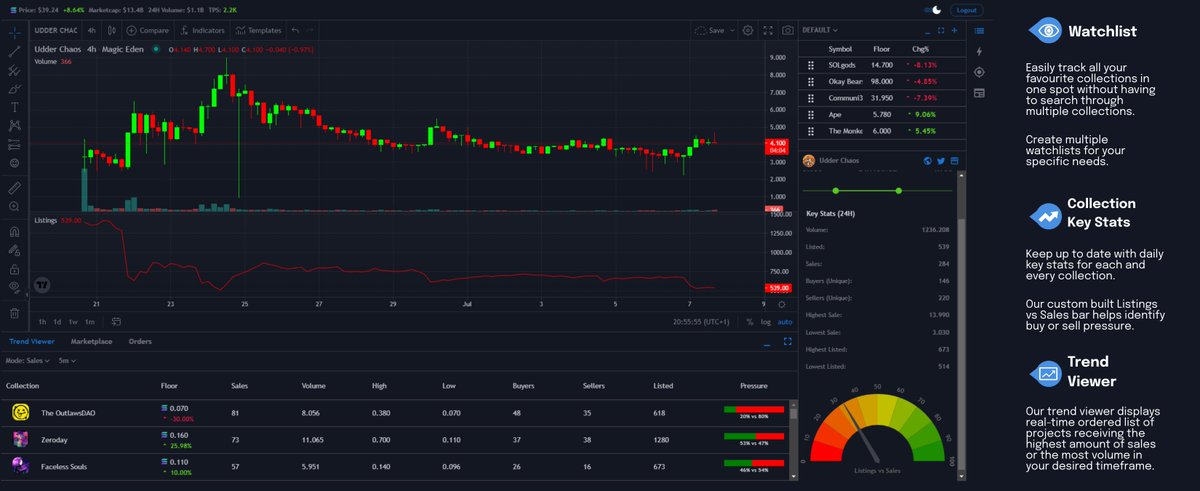Open the Mode: Sales dropdown
The image size is (1200, 491).
point(27,359)
